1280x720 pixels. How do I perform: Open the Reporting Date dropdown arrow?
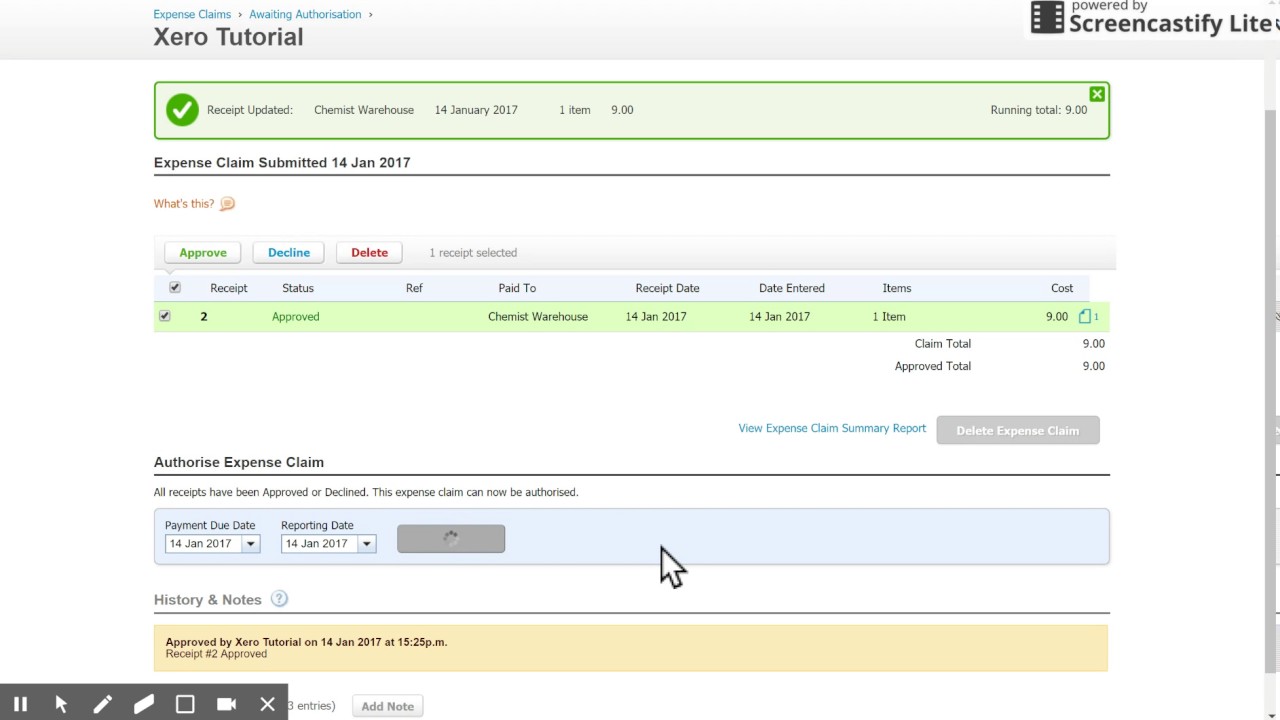pyautogui.click(x=366, y=544)
